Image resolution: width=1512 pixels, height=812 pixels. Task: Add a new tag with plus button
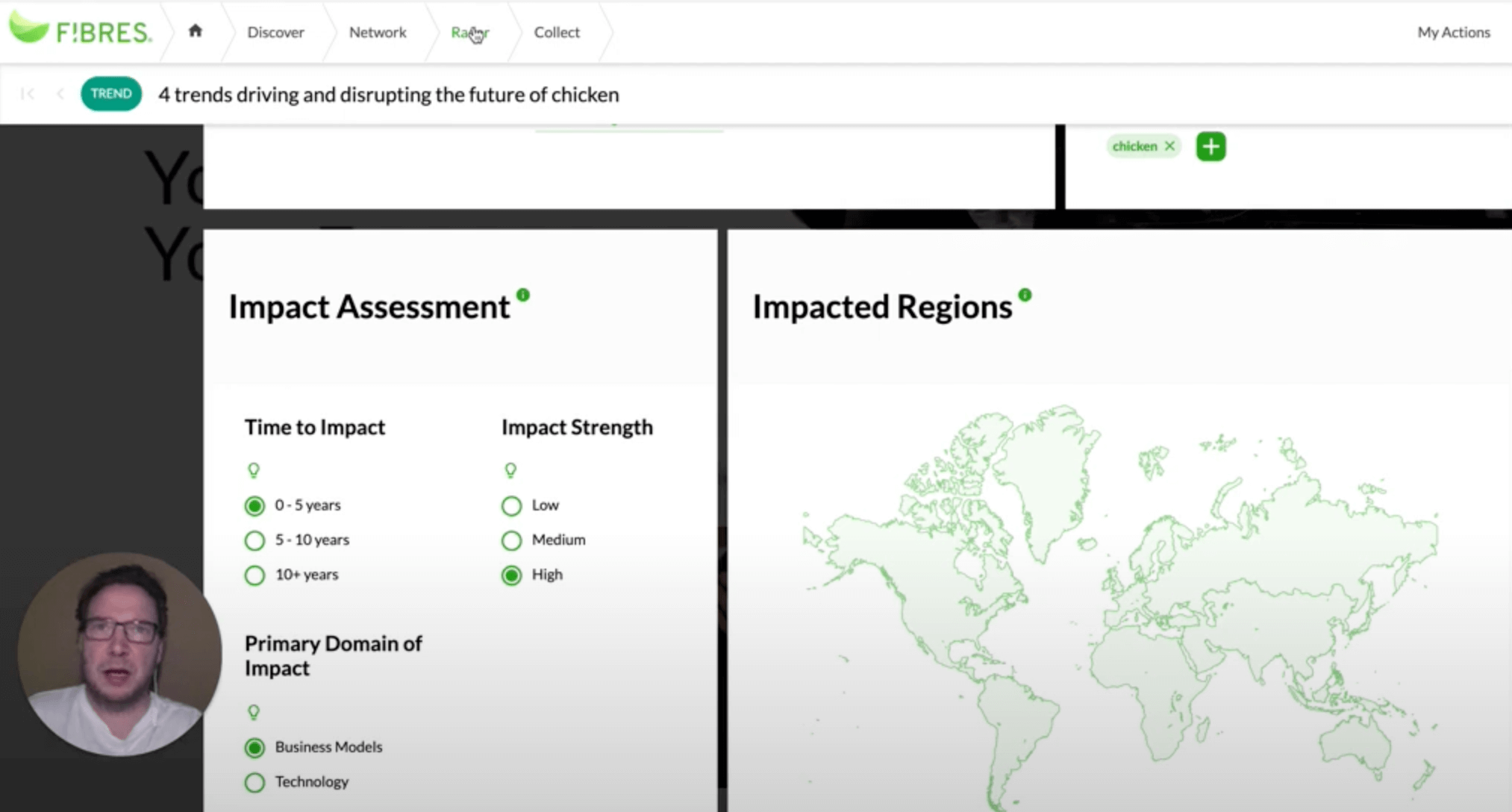click(1210, 146)
